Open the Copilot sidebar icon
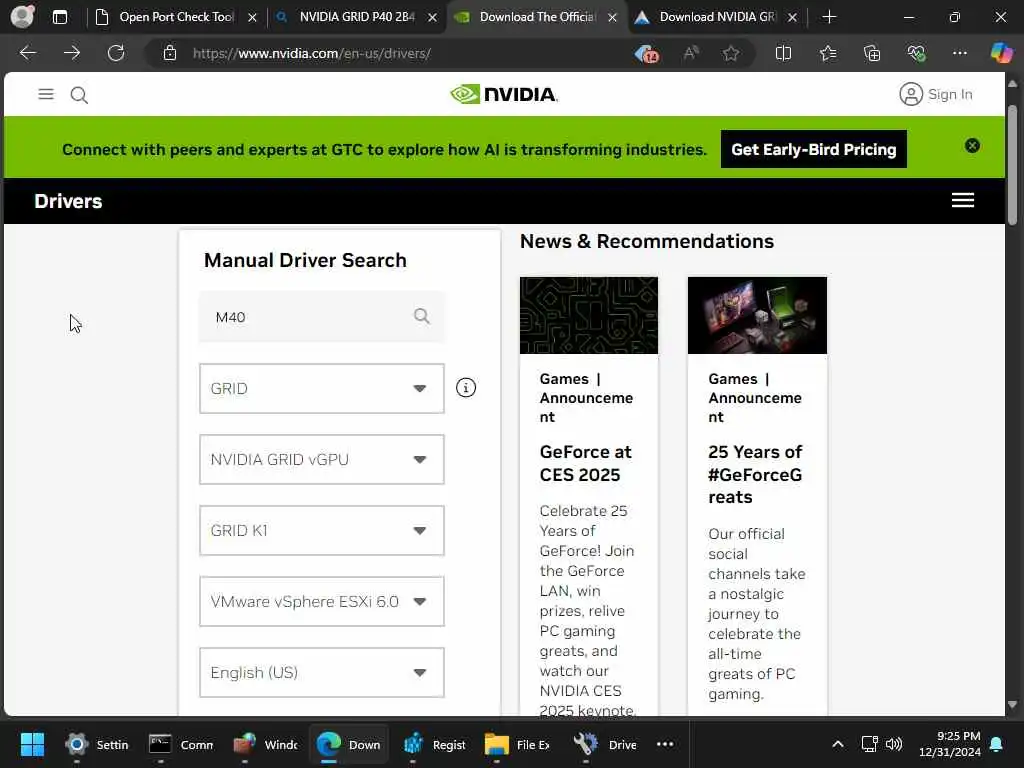Screen dimensions: 1024x768 1001,53
